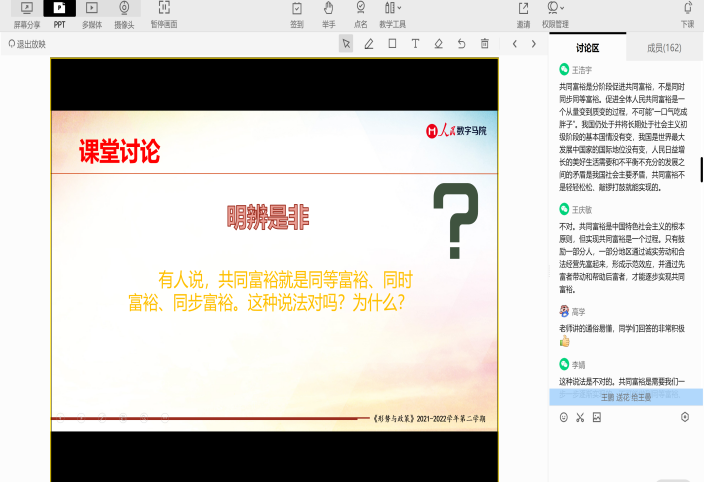Click the chat scrollbar
This screenshot has width=704, height=482.
pyautogui.click(x=701, y=167)
